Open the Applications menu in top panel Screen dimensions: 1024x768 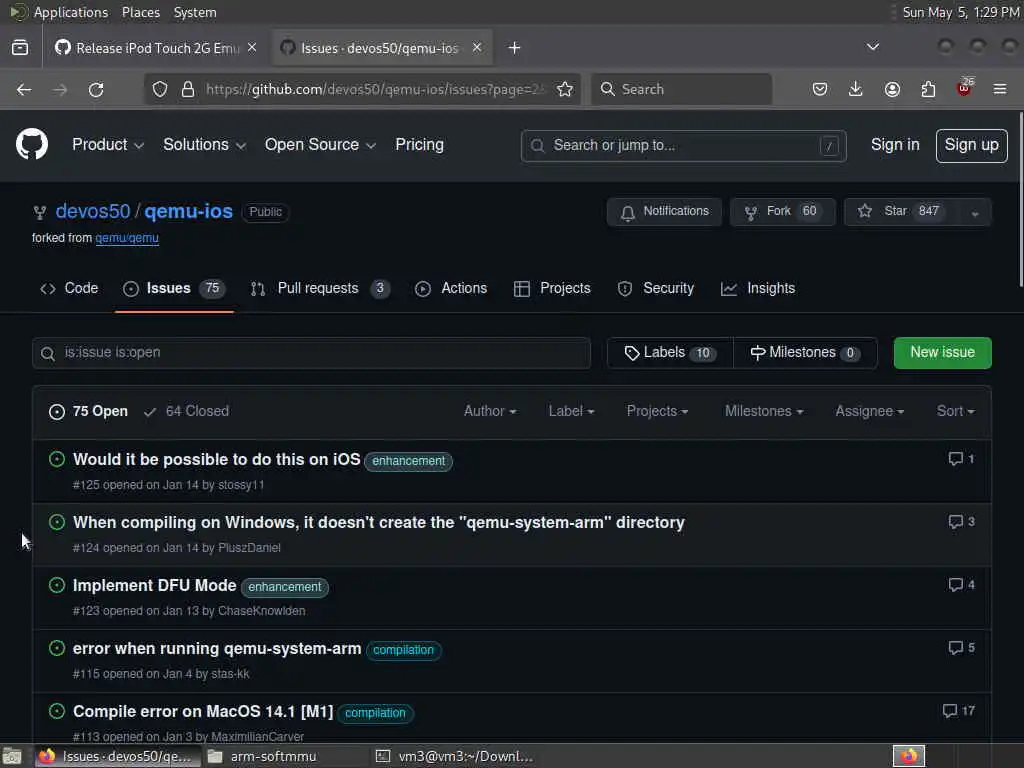pos(71,12)
